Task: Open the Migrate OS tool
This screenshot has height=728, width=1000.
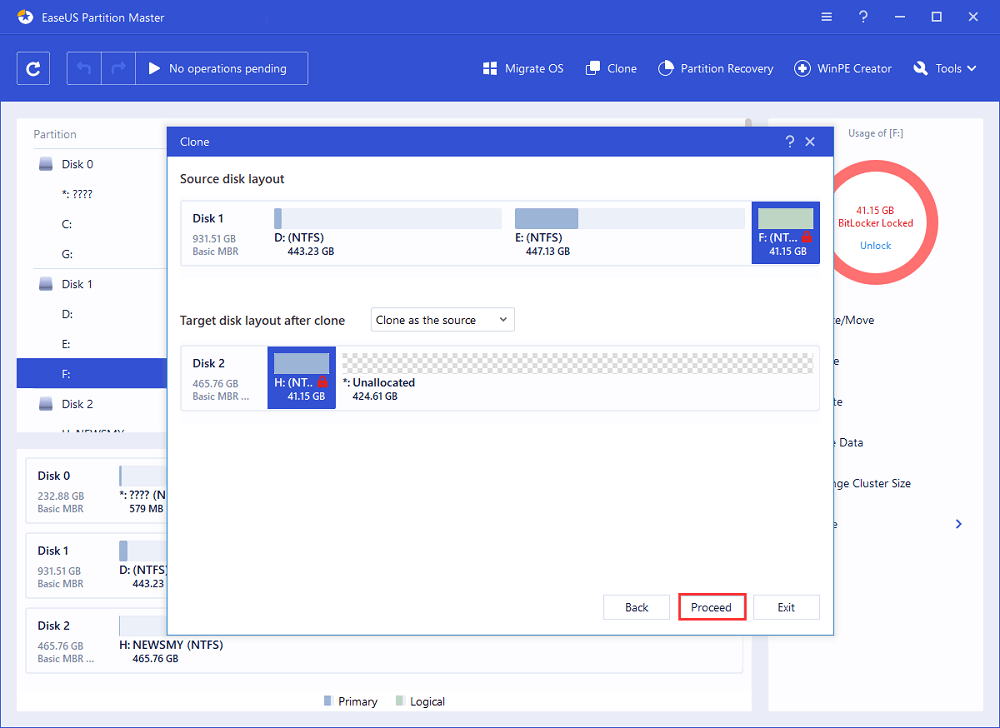Action: coord(523,68)
